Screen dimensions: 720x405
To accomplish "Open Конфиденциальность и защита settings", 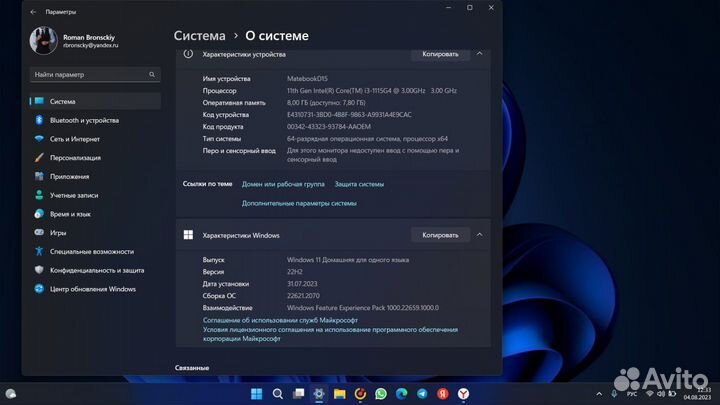I will click(95, 270).
